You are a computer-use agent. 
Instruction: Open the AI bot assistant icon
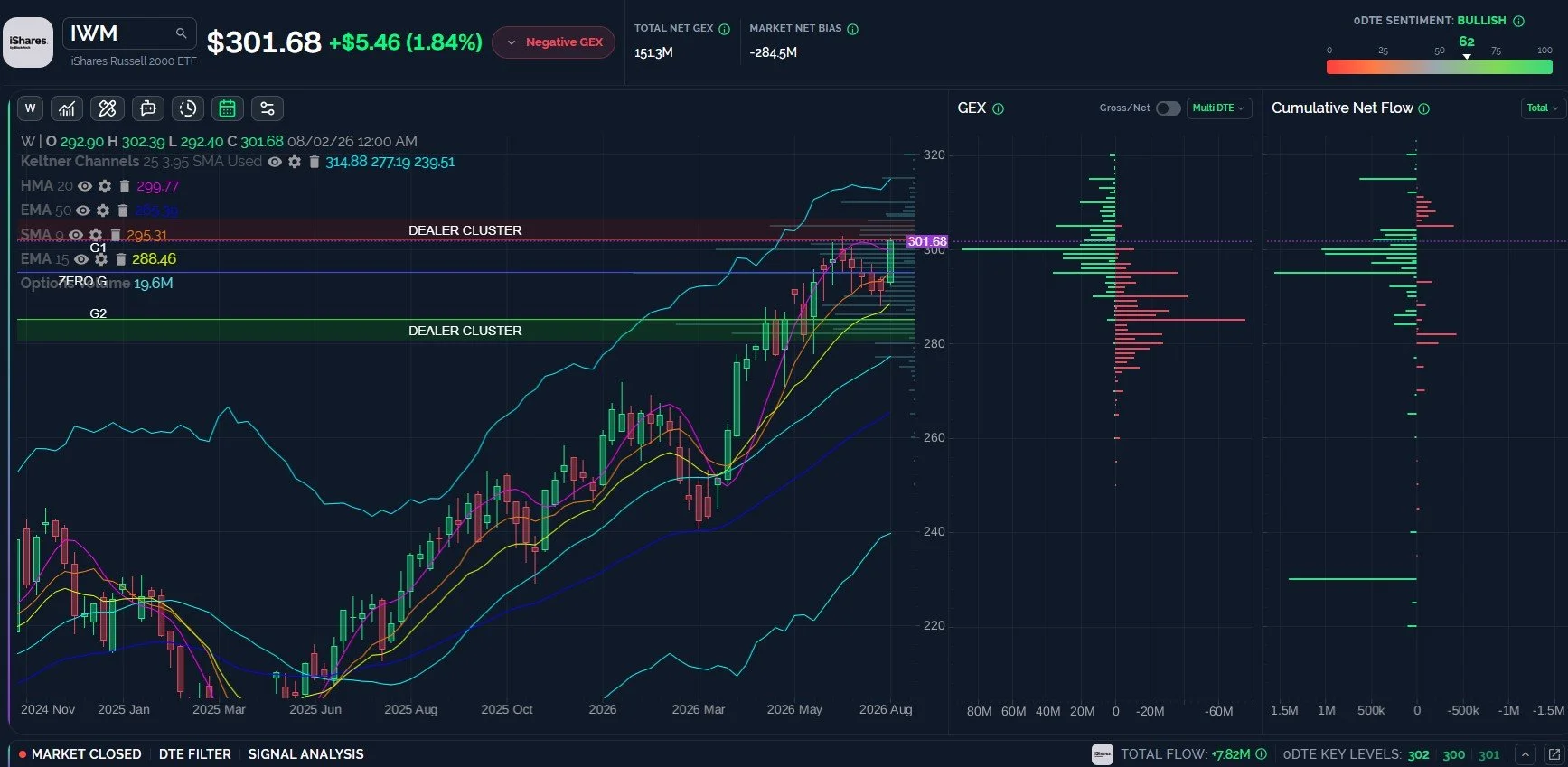(148, 108)
